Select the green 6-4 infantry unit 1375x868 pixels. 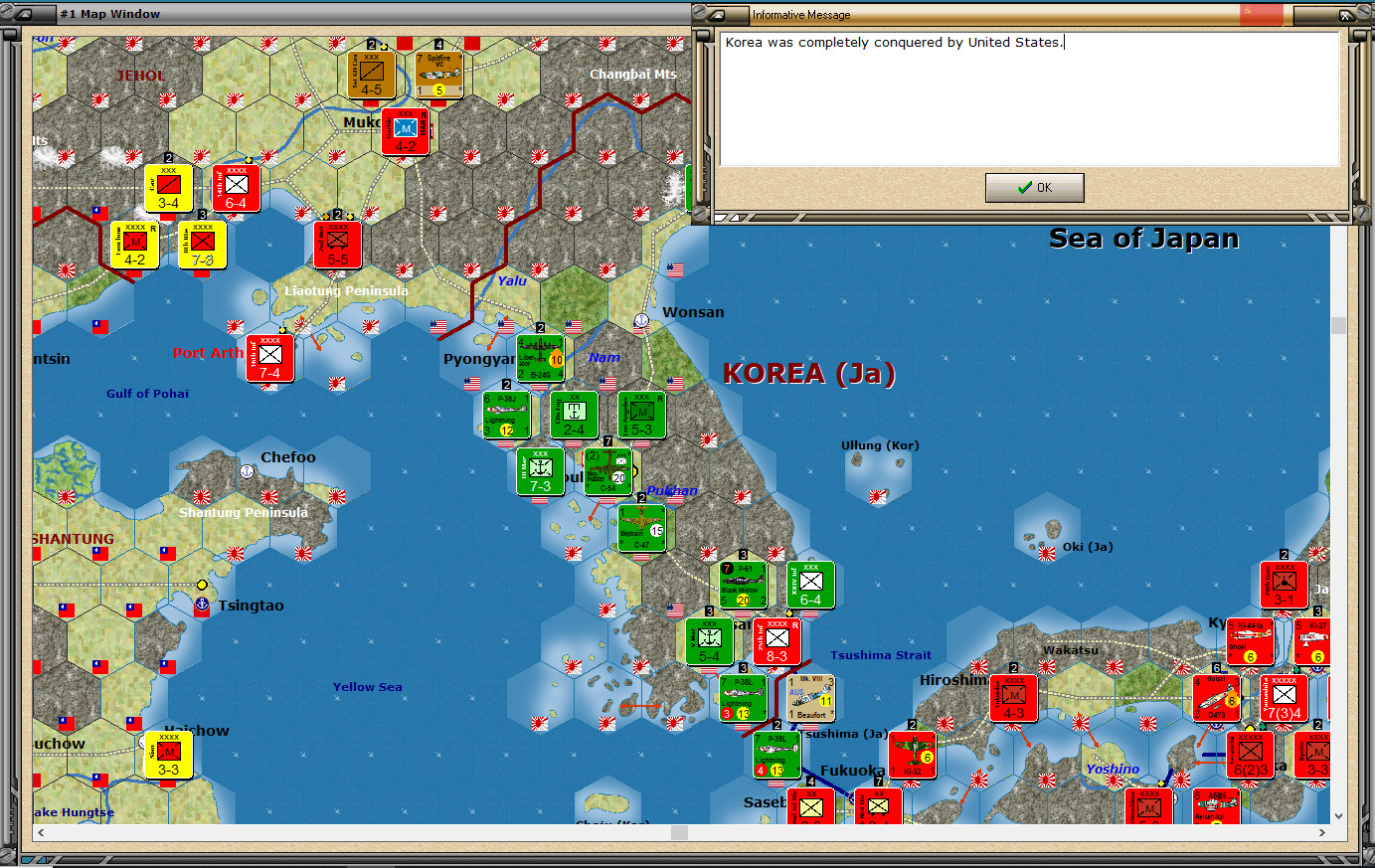point(811,585)
